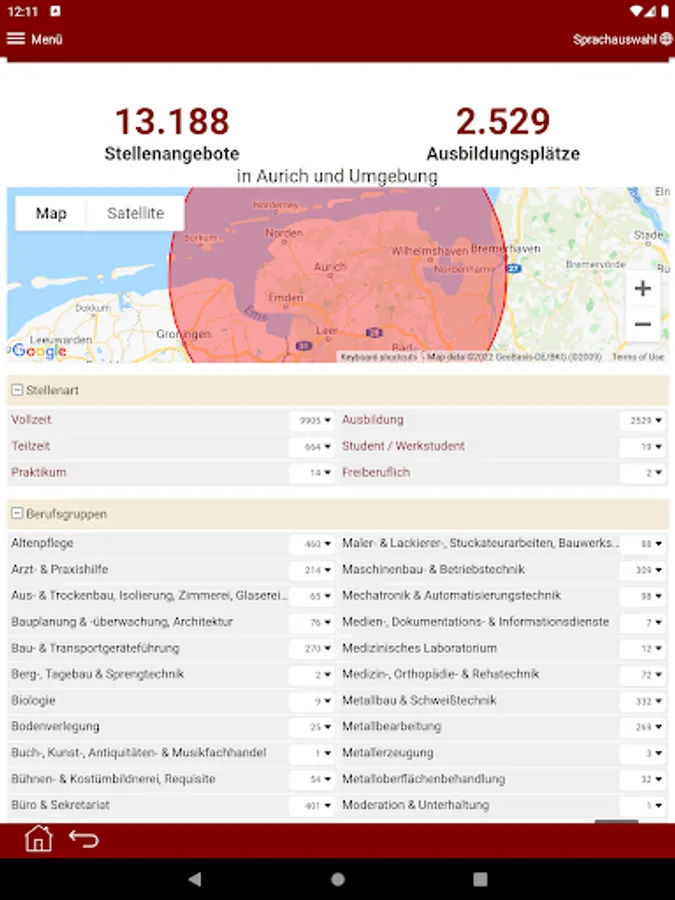Click Berg-, Tagebau & Sprengtechnik row

[98, 674]
